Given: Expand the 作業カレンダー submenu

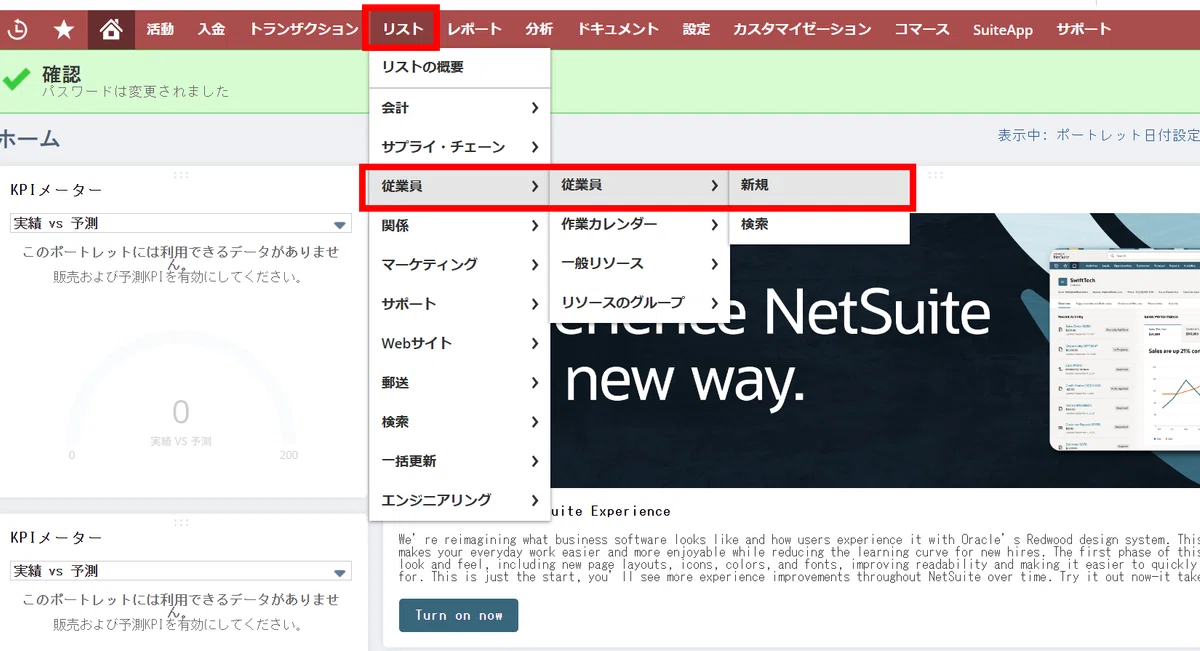Looking at the screenshot, I should point(640,224).
